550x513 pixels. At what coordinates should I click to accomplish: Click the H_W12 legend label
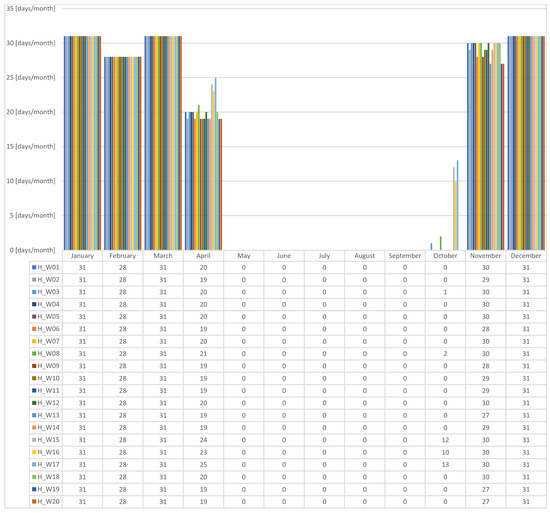[x=48, y=403]
